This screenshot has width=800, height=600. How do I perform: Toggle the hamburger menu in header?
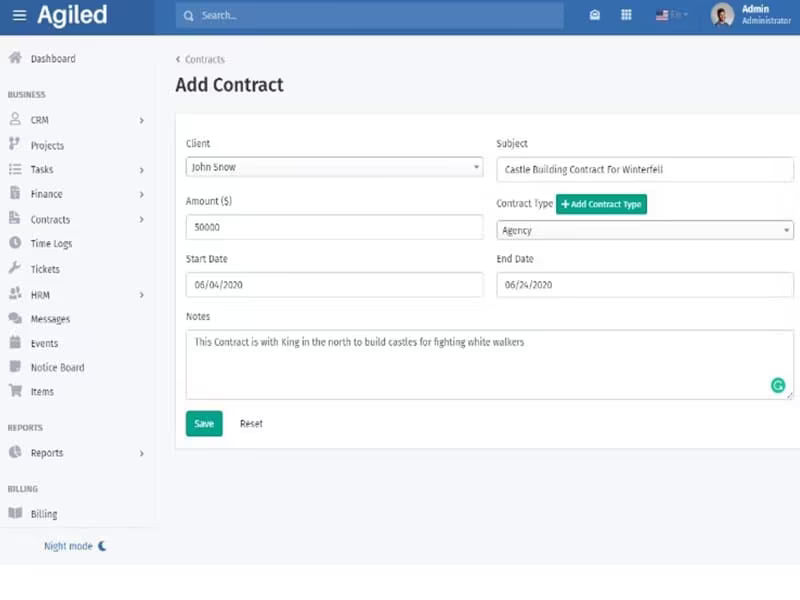19,15
